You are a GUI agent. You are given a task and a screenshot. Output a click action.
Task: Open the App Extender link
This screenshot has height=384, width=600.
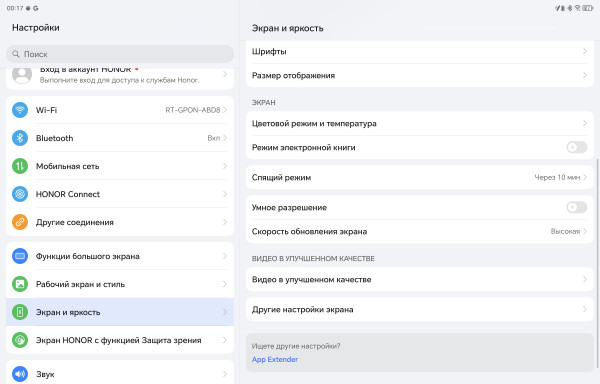(275, 360)
